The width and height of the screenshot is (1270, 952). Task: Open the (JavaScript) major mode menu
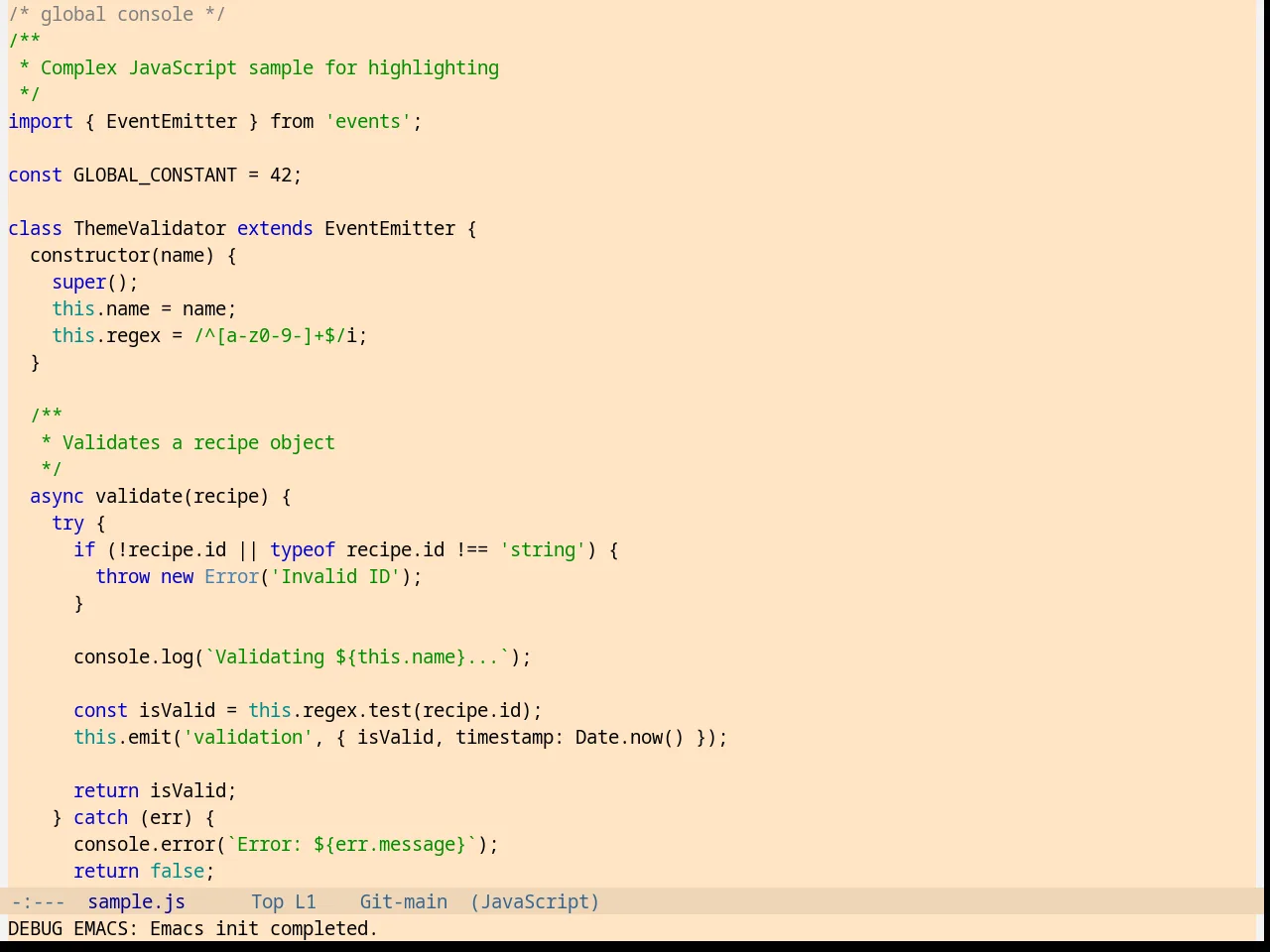point(535,901)
